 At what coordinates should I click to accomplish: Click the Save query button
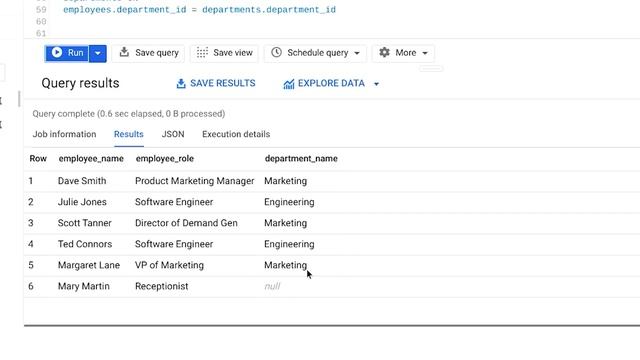(x=149, y=53)
